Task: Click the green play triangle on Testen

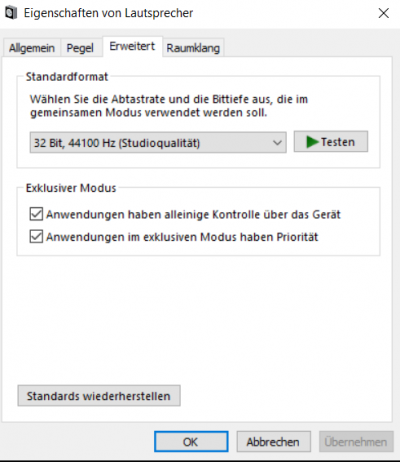Action: coord(312,142)
